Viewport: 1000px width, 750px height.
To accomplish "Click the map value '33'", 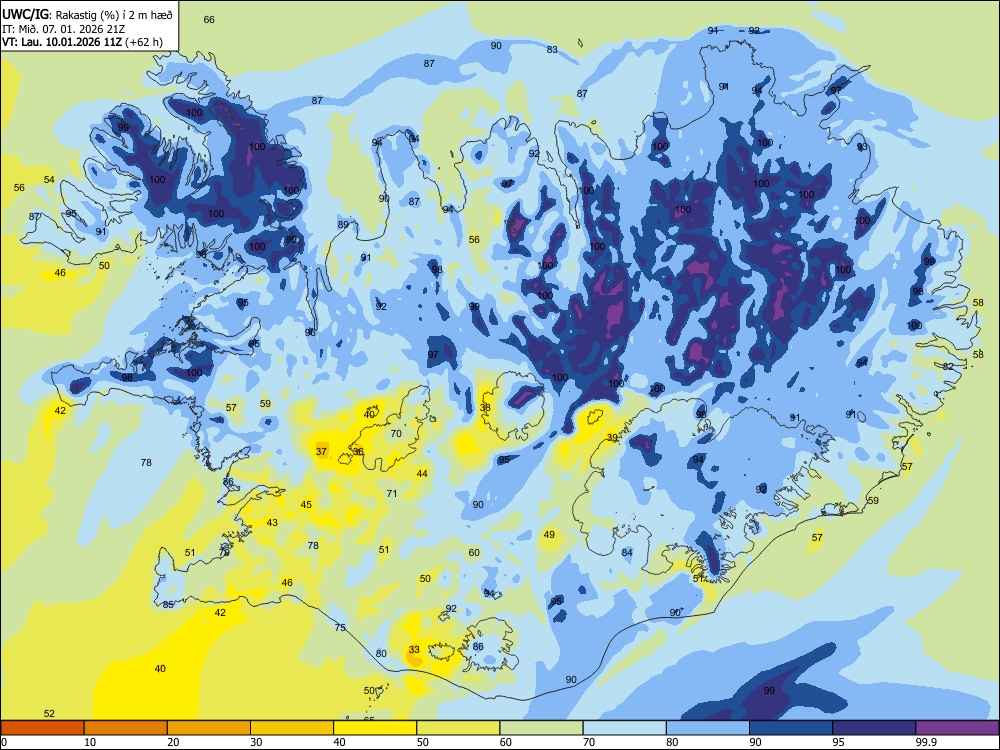I will point(415,650).
